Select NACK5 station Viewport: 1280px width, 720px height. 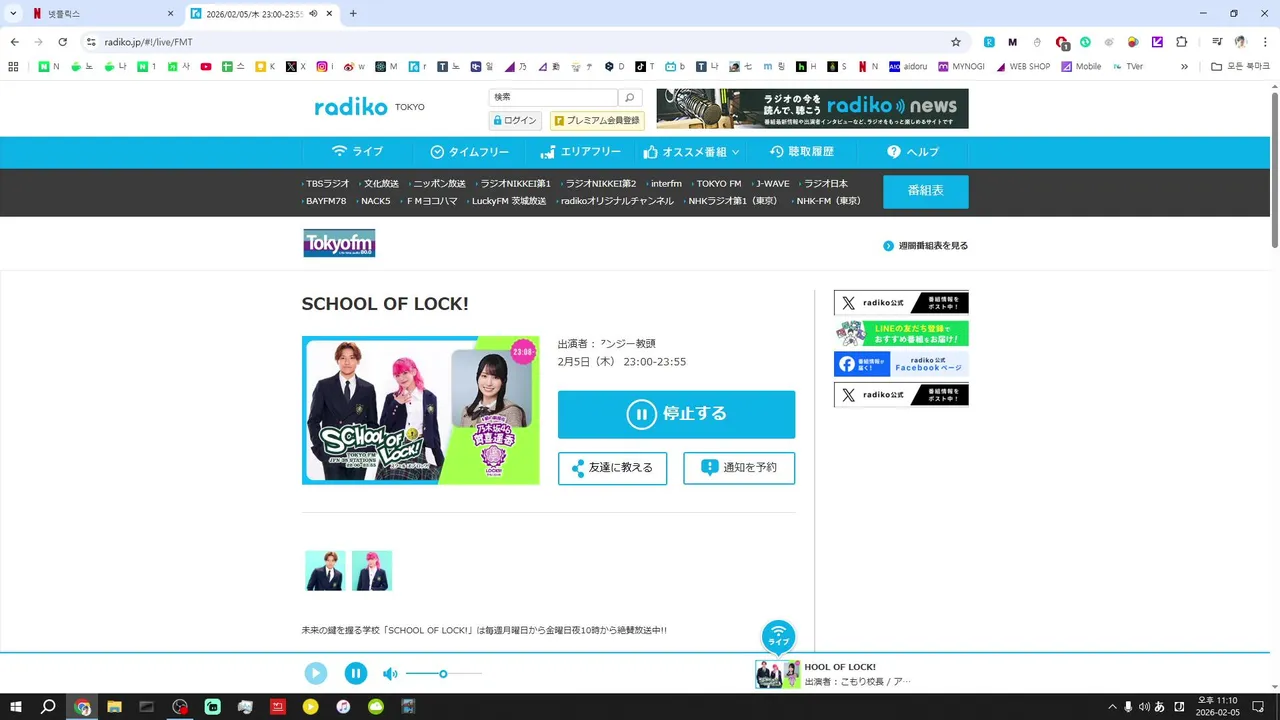click(375, 201)
